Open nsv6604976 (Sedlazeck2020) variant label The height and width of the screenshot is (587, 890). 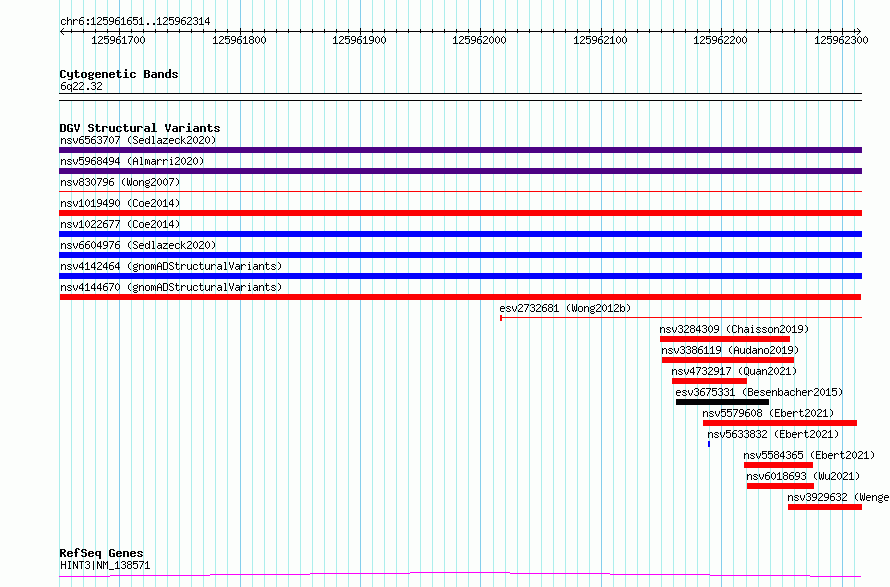(138, 245)
